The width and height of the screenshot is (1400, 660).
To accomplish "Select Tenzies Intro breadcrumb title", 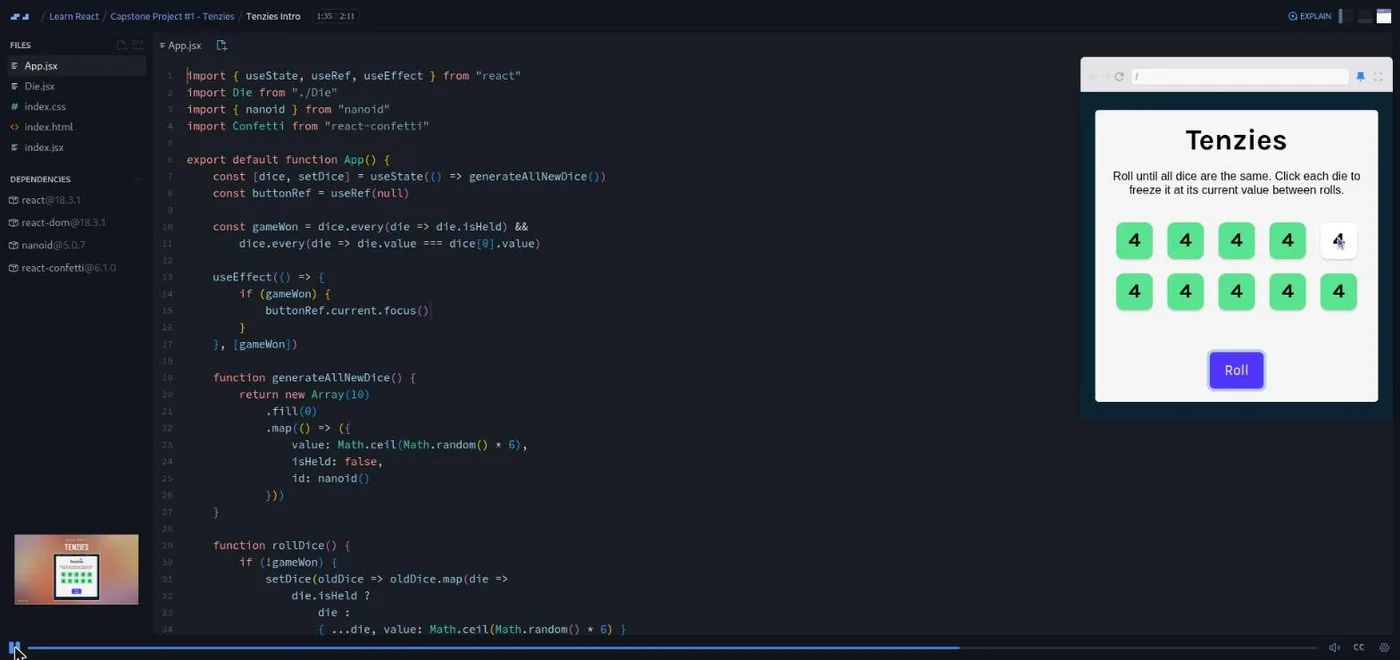I will click(273, 16).
